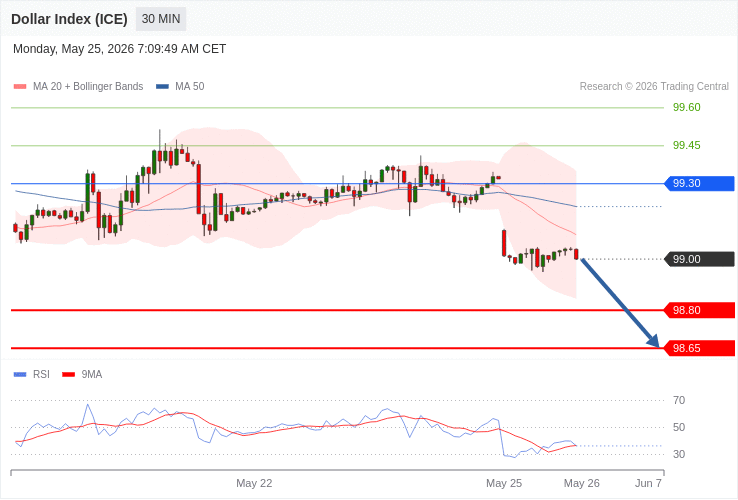The width and height of the screenshot is (738, 500).
Task: Click the May 25 date axis label
Action: coord(504,484)
